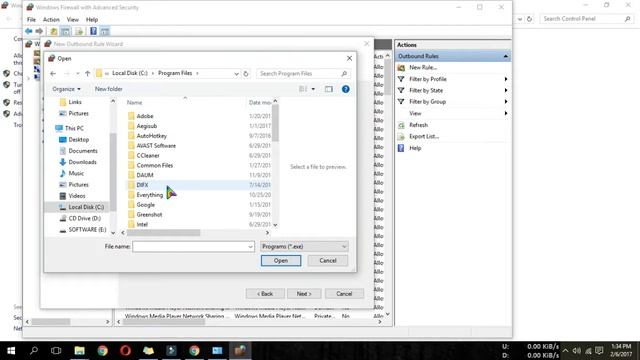Select the AVAST Software folder
This screenshot has width=640, height=360.
[x=156, y=145]
